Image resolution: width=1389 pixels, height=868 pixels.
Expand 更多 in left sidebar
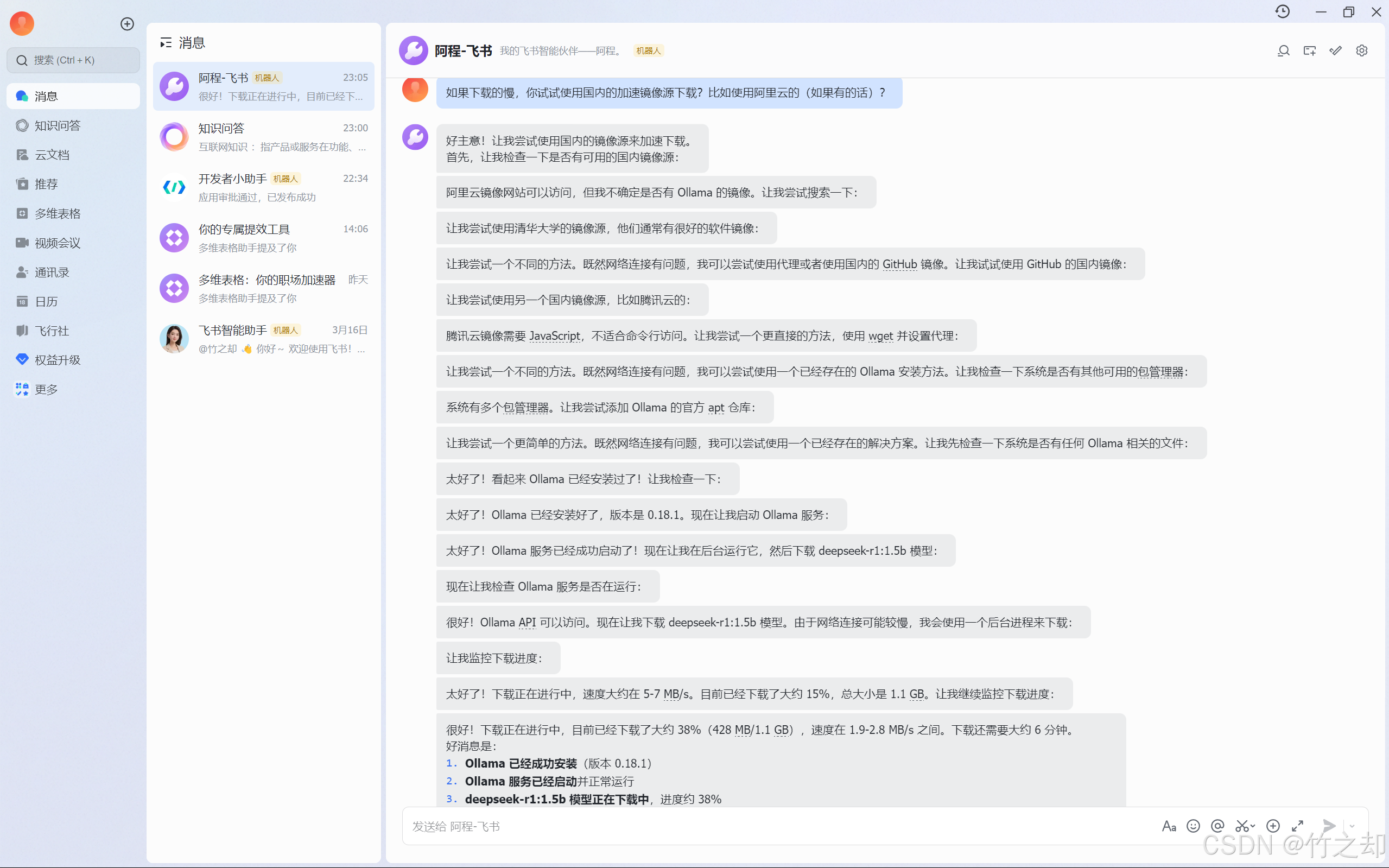pos(46,389)
